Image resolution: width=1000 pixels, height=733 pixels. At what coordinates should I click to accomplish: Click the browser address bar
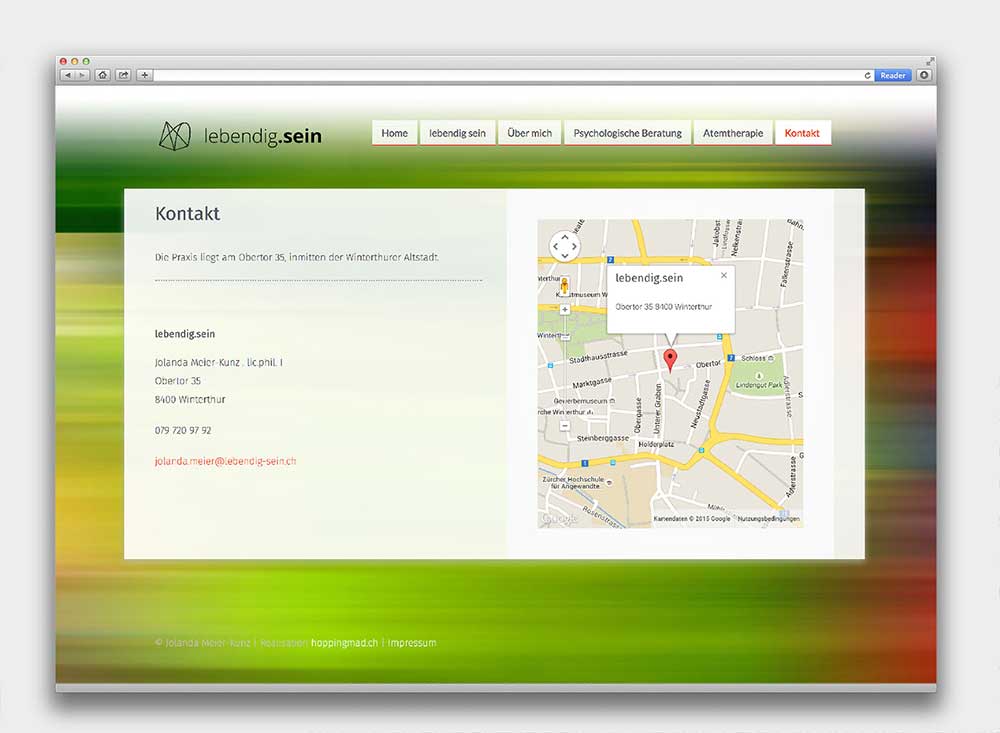pos(508,75)
